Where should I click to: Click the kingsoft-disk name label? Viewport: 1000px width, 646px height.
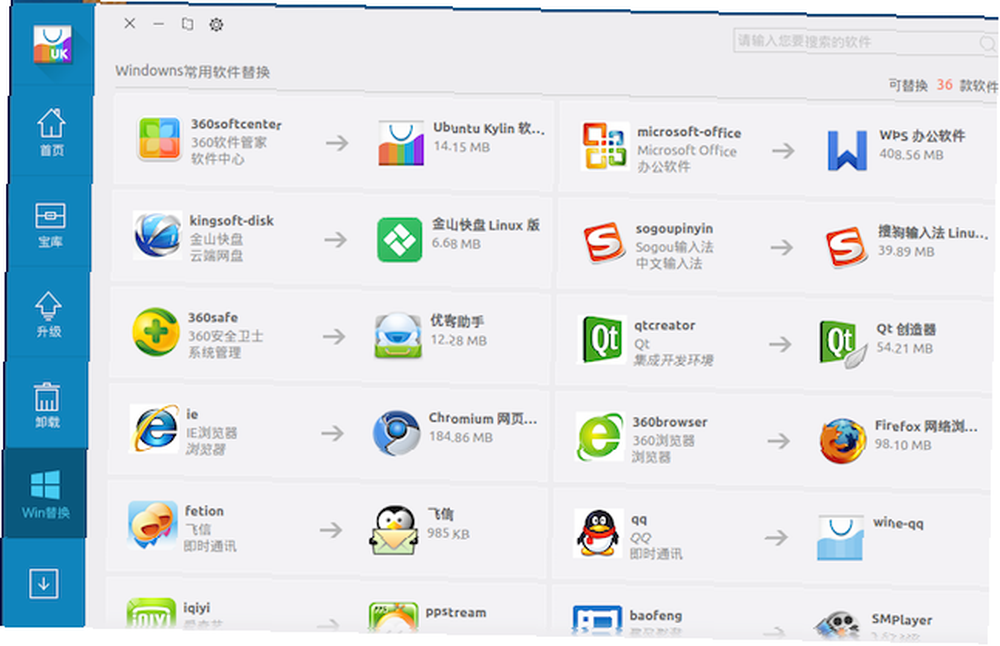tap(232, 221)
